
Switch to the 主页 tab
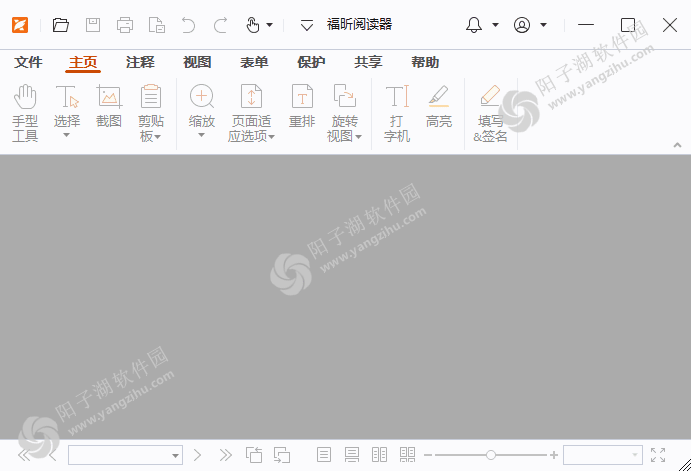tap(83, 62)
